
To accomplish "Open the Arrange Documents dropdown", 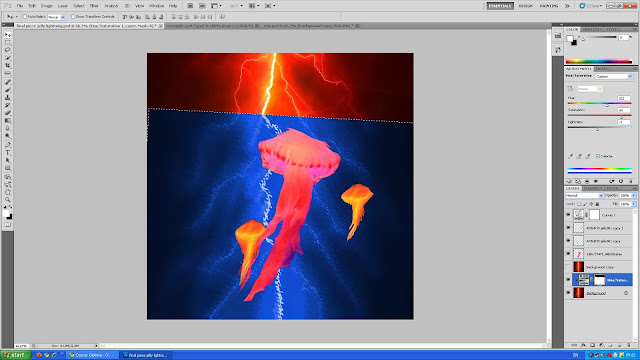I will [255, 6].
